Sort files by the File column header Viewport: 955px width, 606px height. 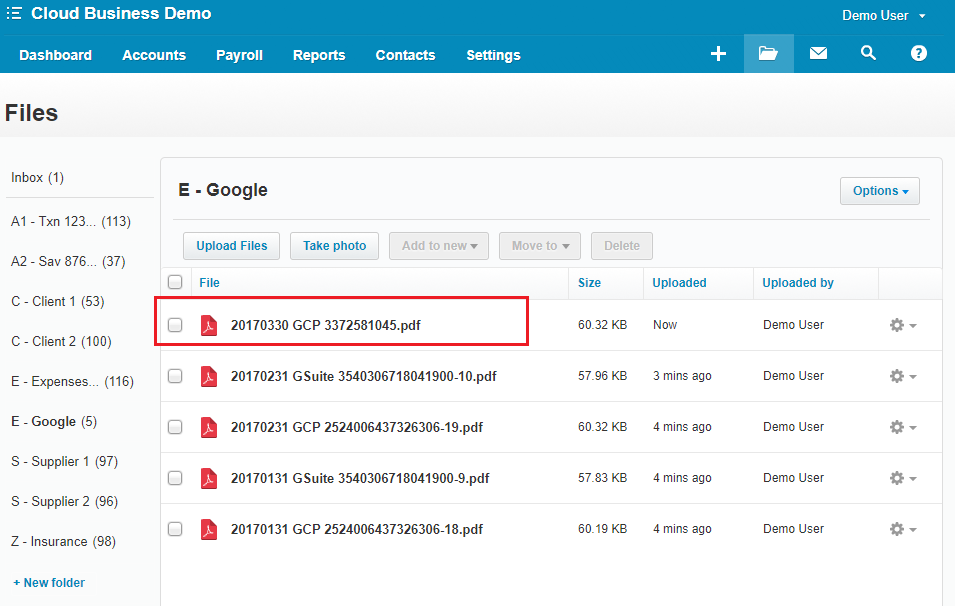click(210, 283)
